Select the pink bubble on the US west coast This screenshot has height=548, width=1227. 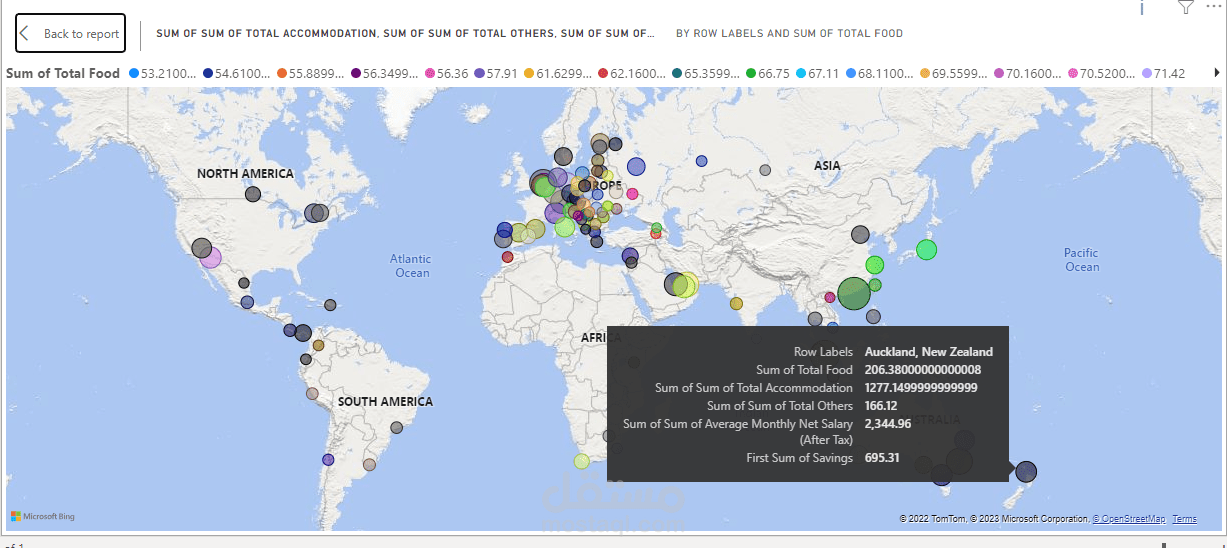tap(210, 257)
